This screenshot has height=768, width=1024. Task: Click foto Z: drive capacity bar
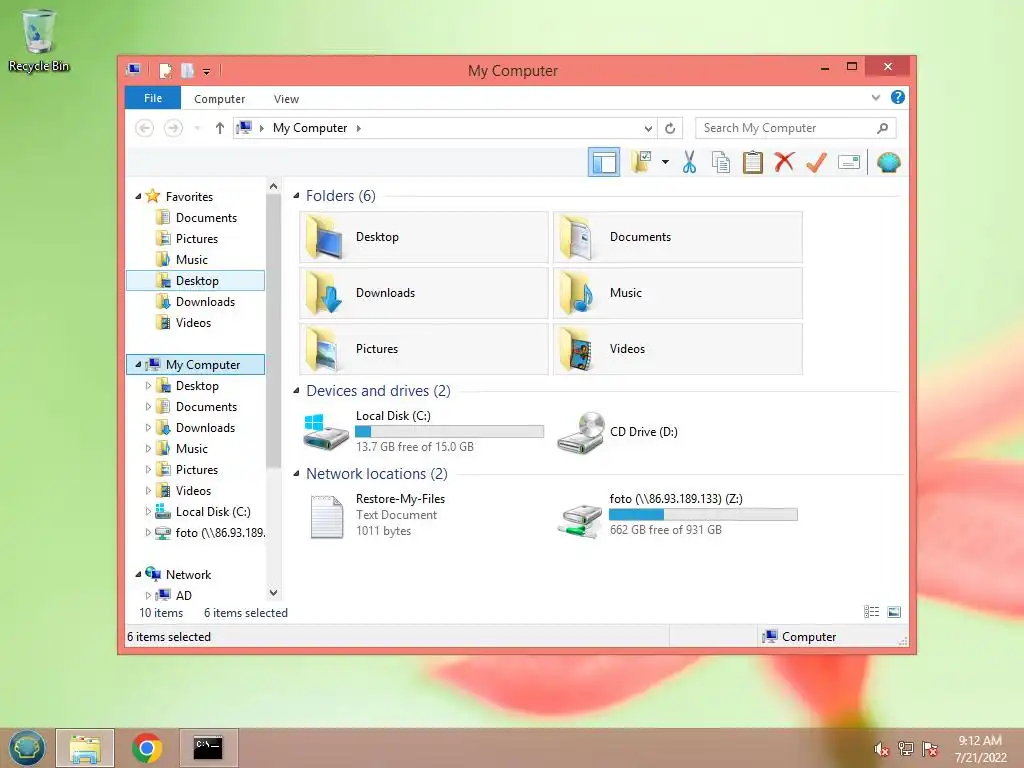click(x=703, y=515)
